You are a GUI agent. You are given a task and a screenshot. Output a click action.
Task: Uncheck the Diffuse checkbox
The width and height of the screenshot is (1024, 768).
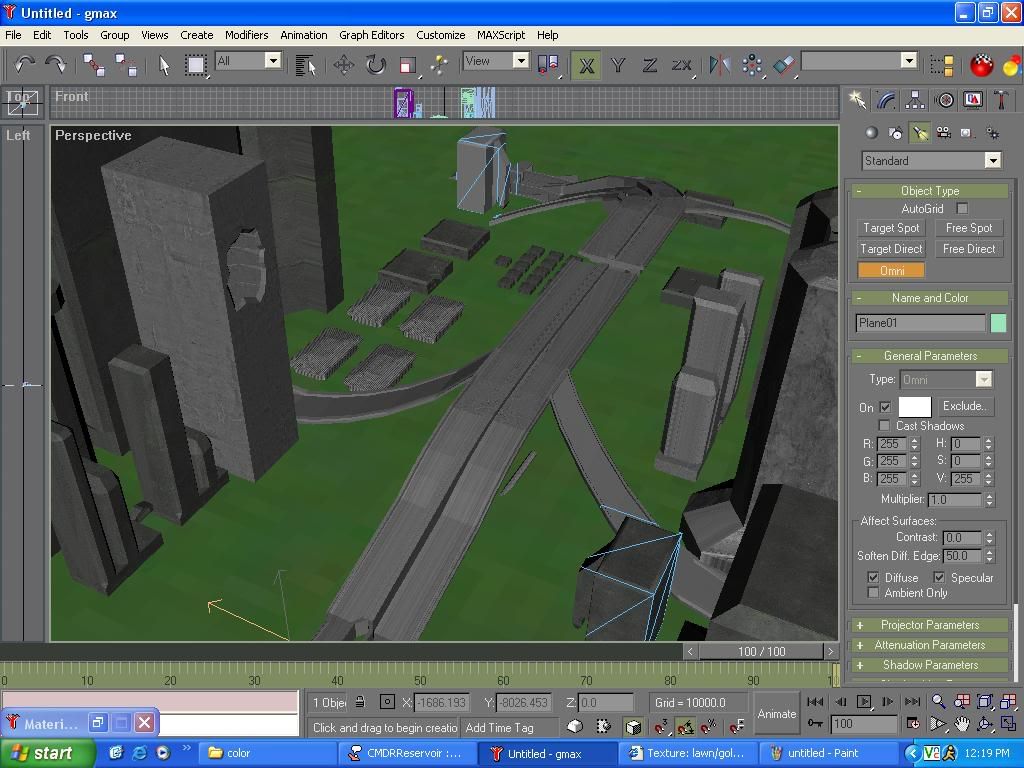coord(872,577)
